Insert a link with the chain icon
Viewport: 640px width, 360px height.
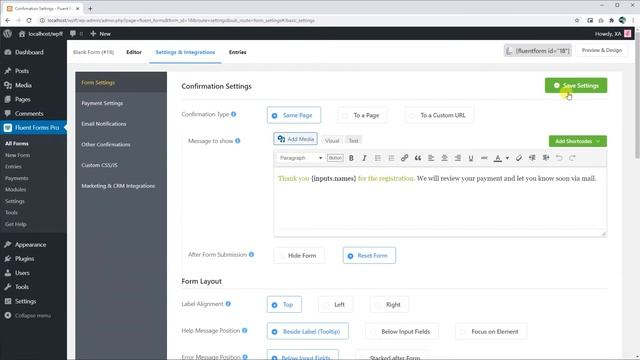pos(404,158)
